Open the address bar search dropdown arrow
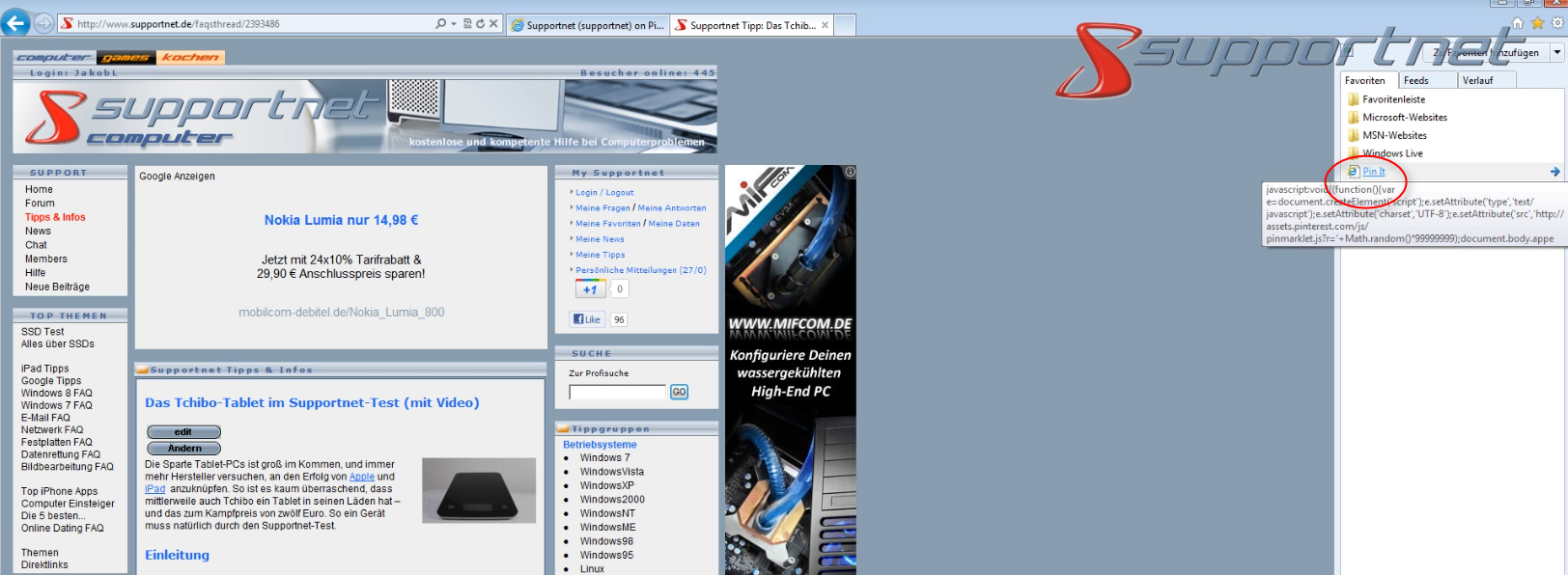 tap(453, 24)
